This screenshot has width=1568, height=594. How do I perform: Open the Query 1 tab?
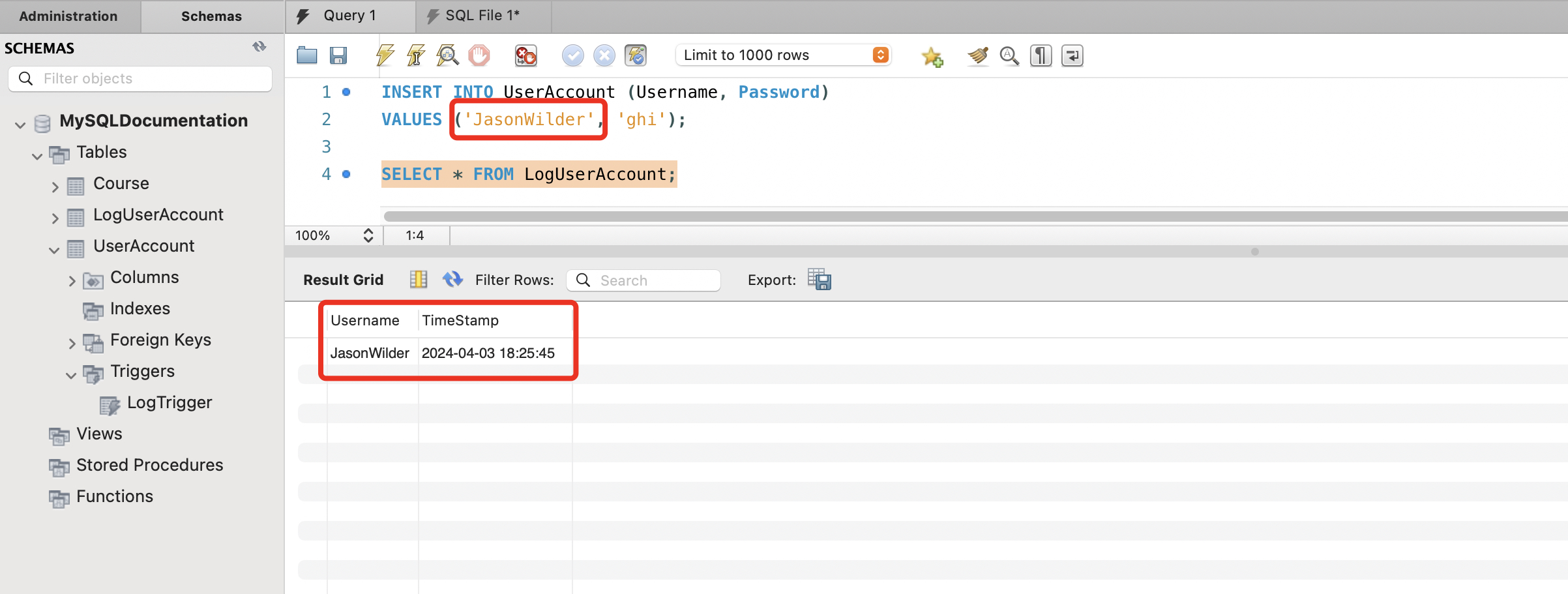click(349, 16)
